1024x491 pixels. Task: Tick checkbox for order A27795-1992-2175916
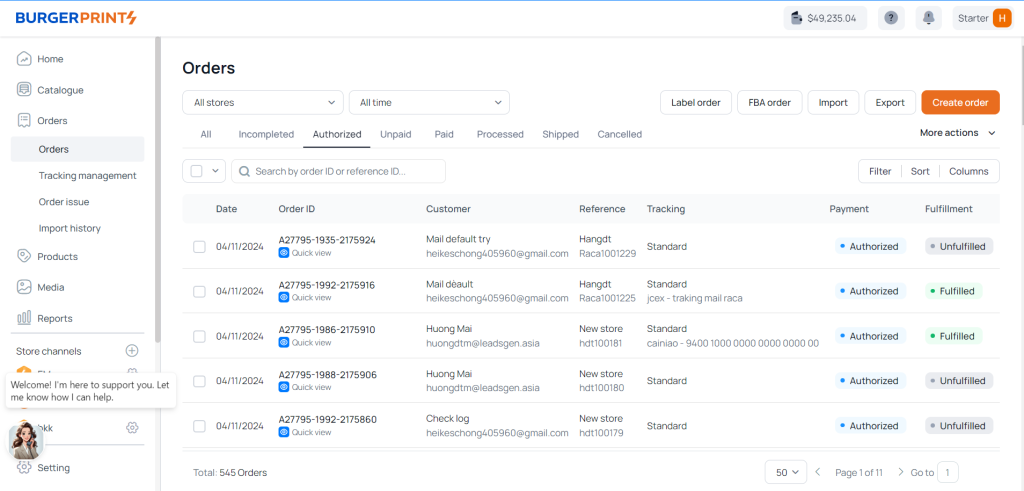199,291
